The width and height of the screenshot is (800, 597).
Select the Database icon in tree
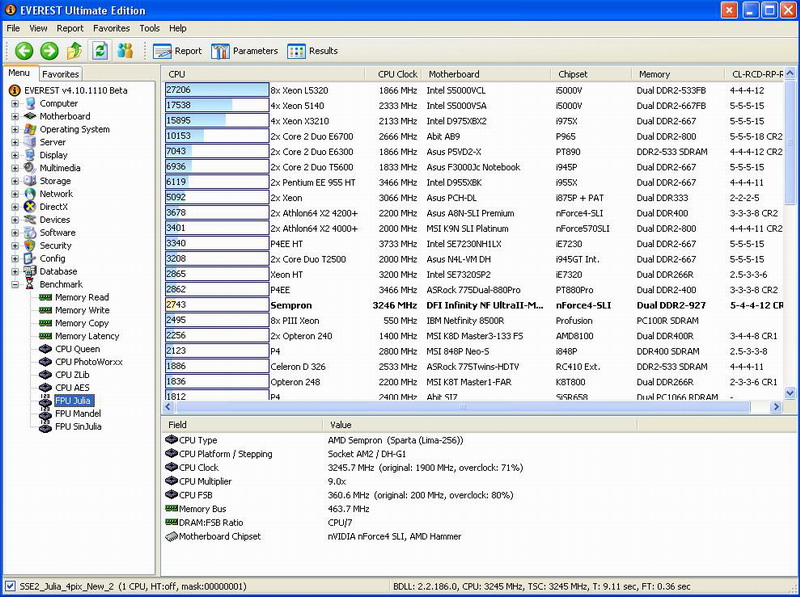30,271
